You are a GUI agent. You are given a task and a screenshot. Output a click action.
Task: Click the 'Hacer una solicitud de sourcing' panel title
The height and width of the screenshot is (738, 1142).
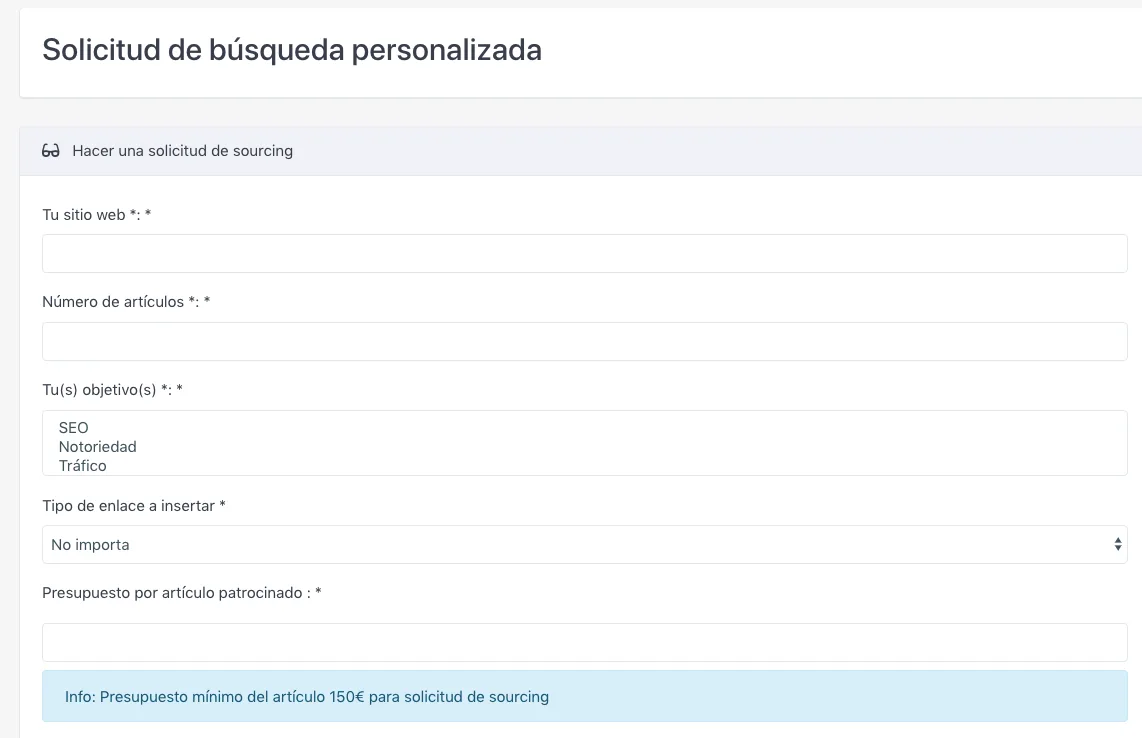coord(182,151)
